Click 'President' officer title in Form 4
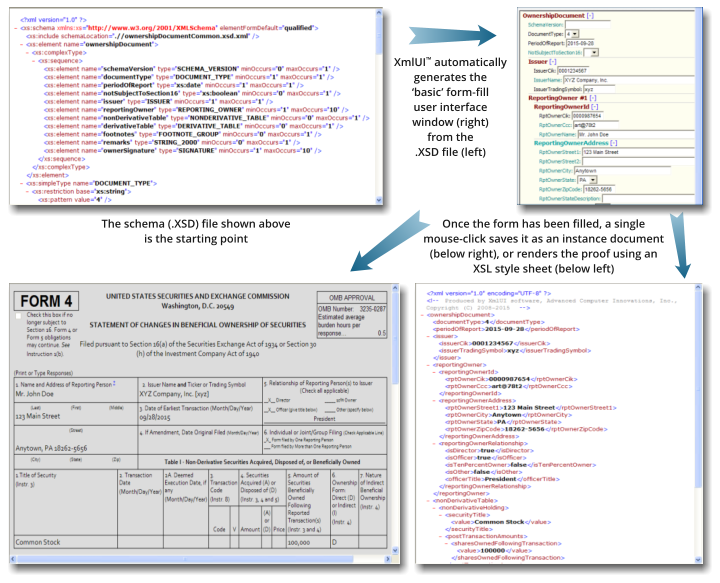The height and width of the screenshot is (583, 720). point(324,419)
